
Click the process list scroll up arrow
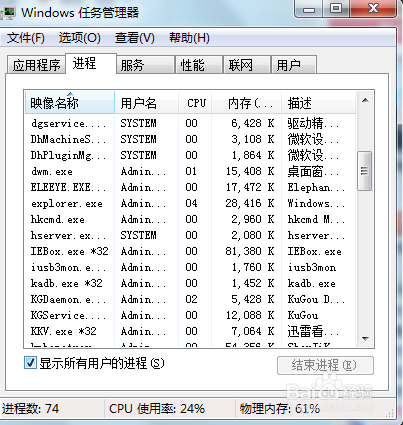pyautogui.click(x=365, y=100)
